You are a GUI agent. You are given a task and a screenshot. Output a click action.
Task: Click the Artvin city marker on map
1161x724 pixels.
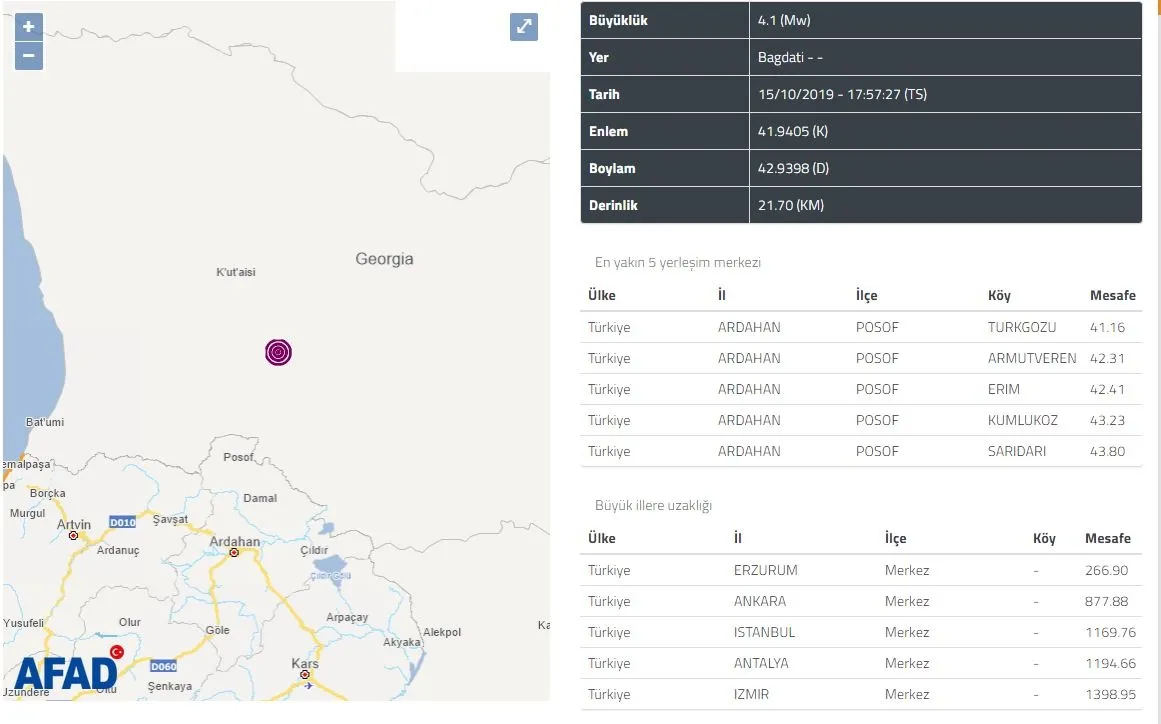coord(73,535)
